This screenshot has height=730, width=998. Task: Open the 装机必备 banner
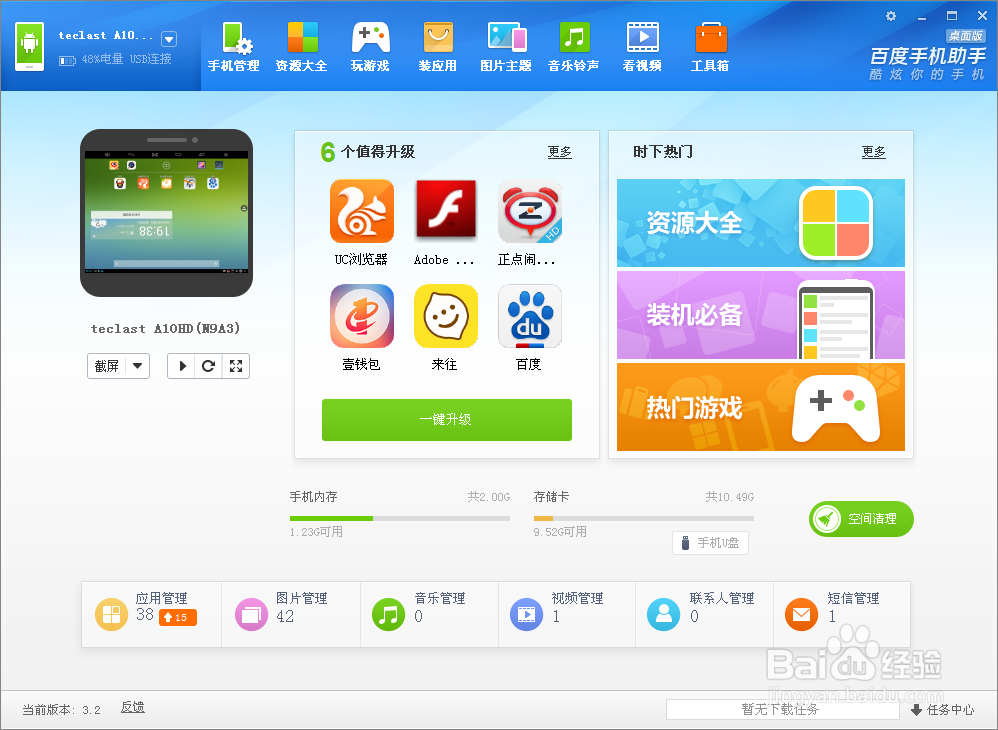pyautogui.click(x=761, y=315)
